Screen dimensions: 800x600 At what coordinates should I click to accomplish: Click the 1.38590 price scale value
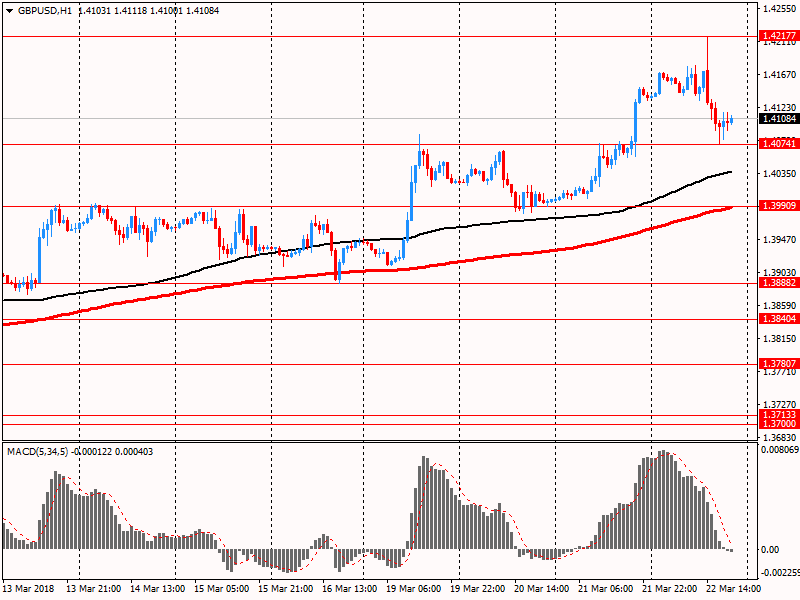[x=779, y=306]
